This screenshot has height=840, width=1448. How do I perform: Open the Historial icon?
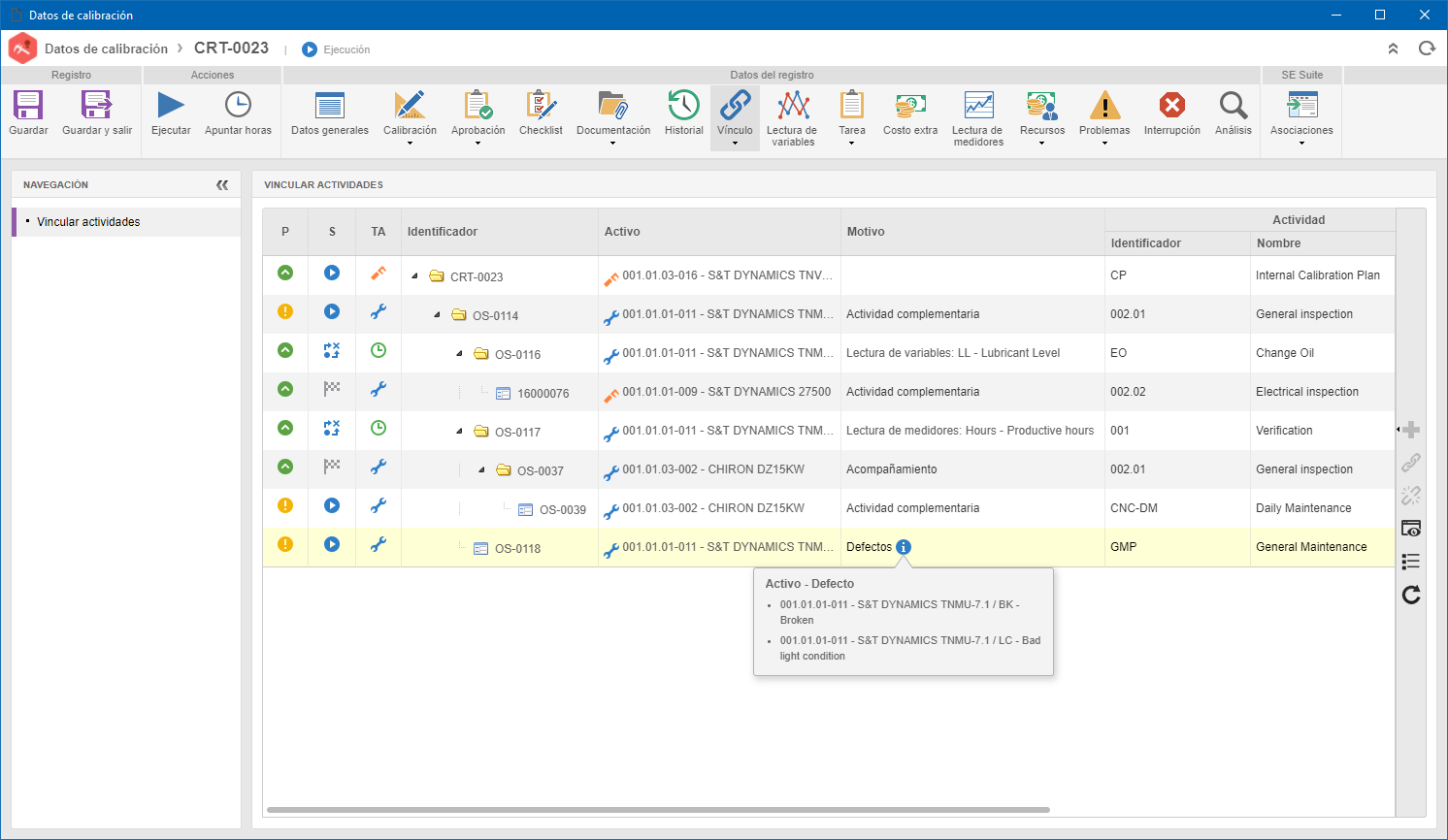tap(683, 105)
